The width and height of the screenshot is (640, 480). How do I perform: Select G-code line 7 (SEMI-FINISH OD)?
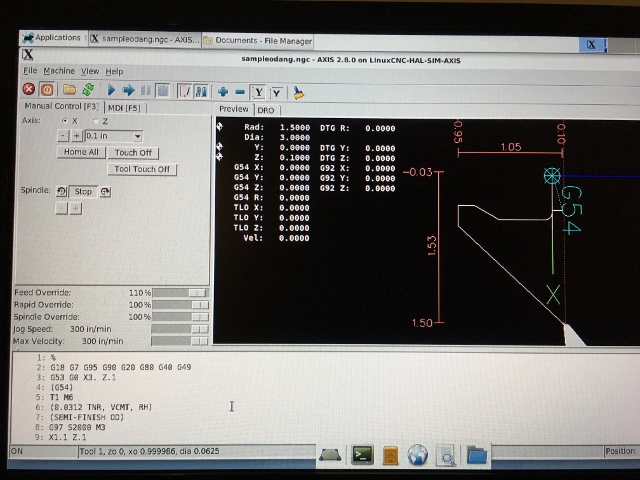(86, 417)
